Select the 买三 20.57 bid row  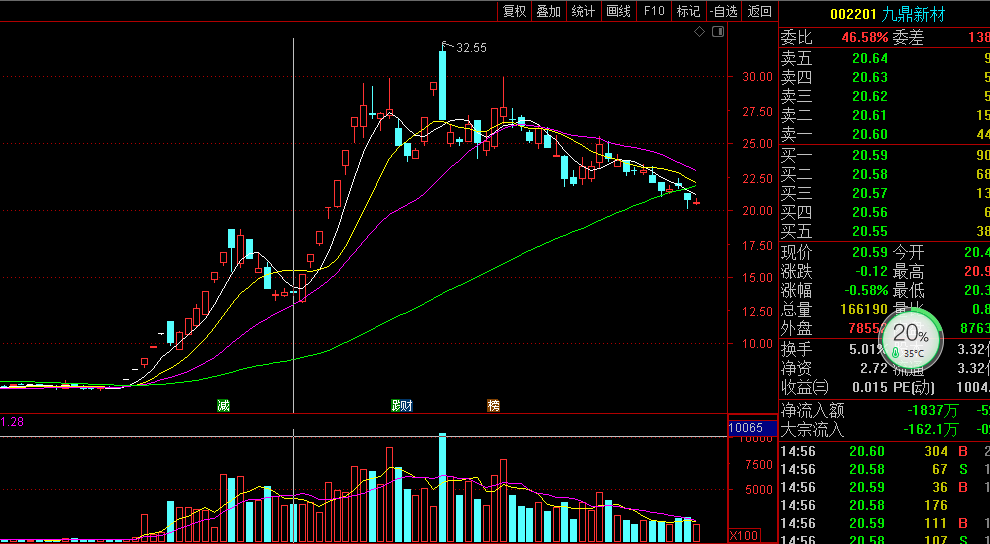coord(885,193)
